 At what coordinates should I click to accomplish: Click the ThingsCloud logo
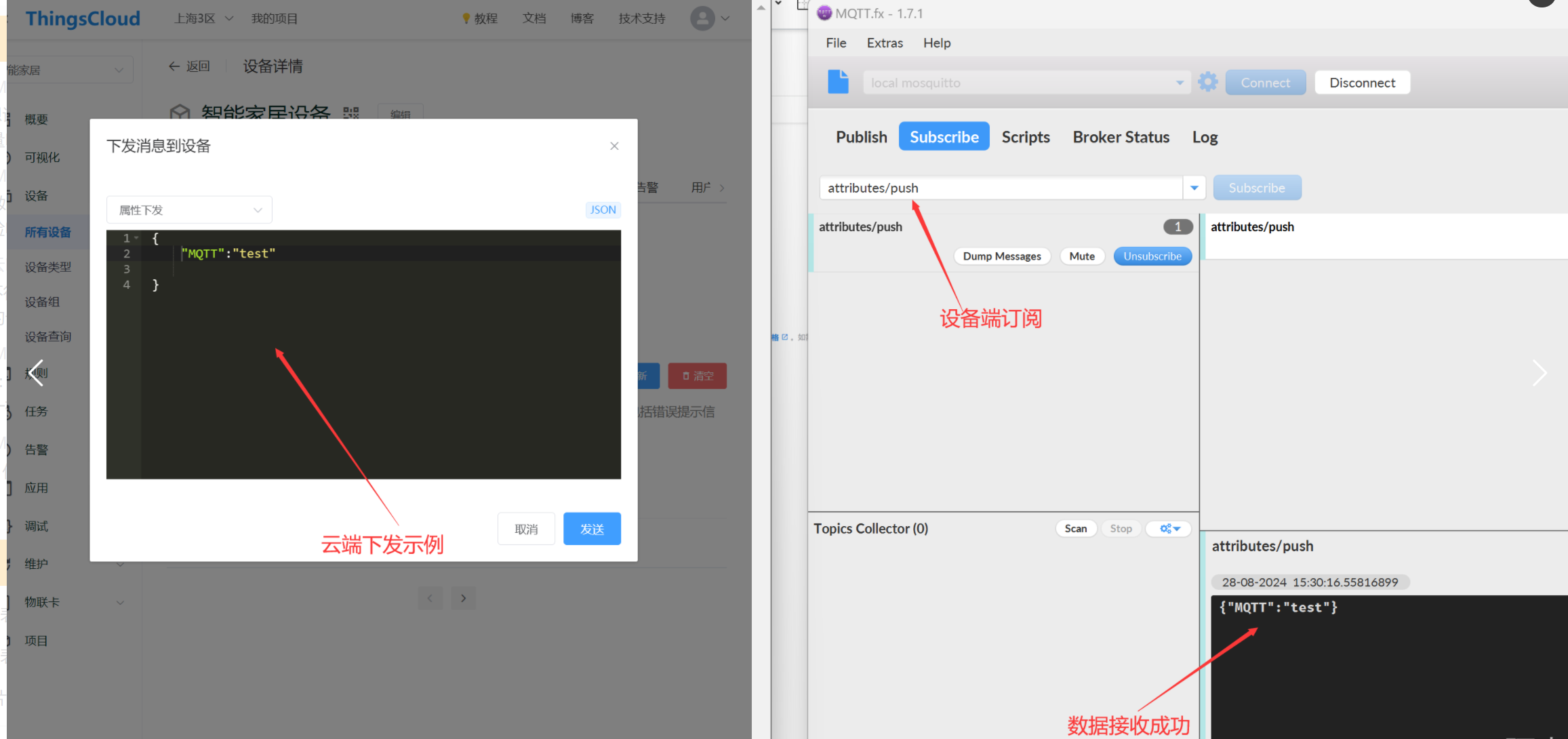coord(83,18)
